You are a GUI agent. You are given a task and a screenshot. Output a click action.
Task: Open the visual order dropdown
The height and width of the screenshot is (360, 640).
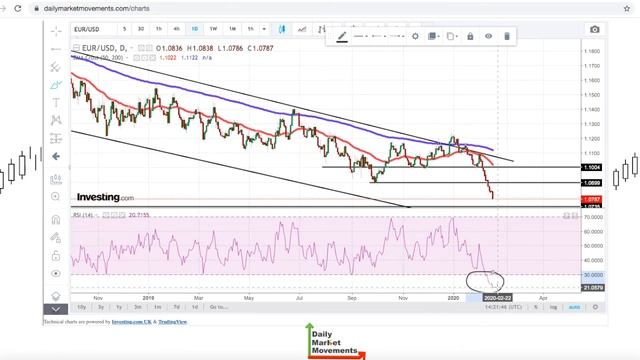click(433, 36)
